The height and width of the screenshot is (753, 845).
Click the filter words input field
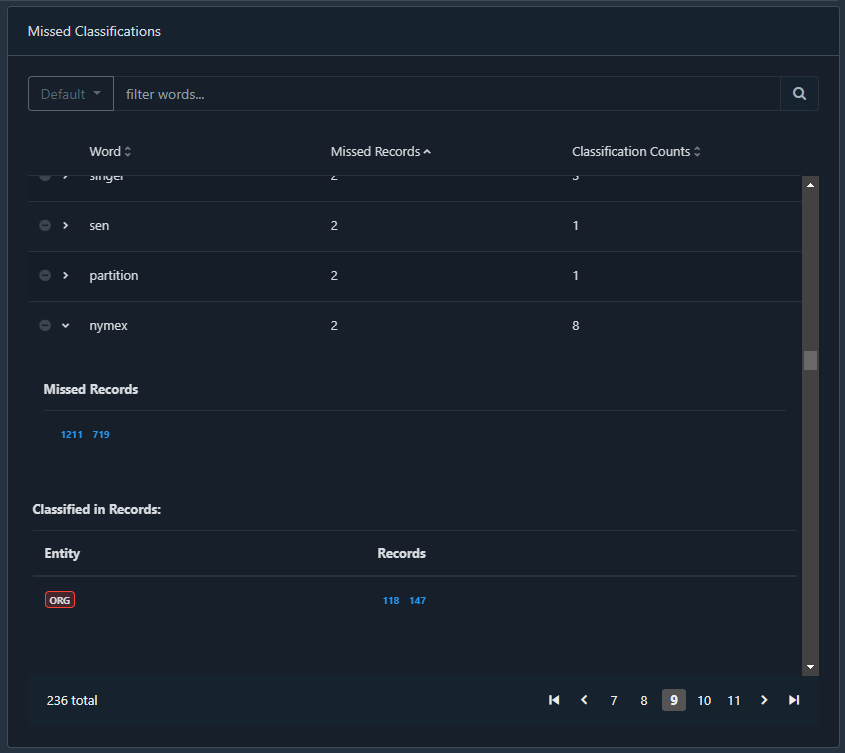[x=446, y=94]
